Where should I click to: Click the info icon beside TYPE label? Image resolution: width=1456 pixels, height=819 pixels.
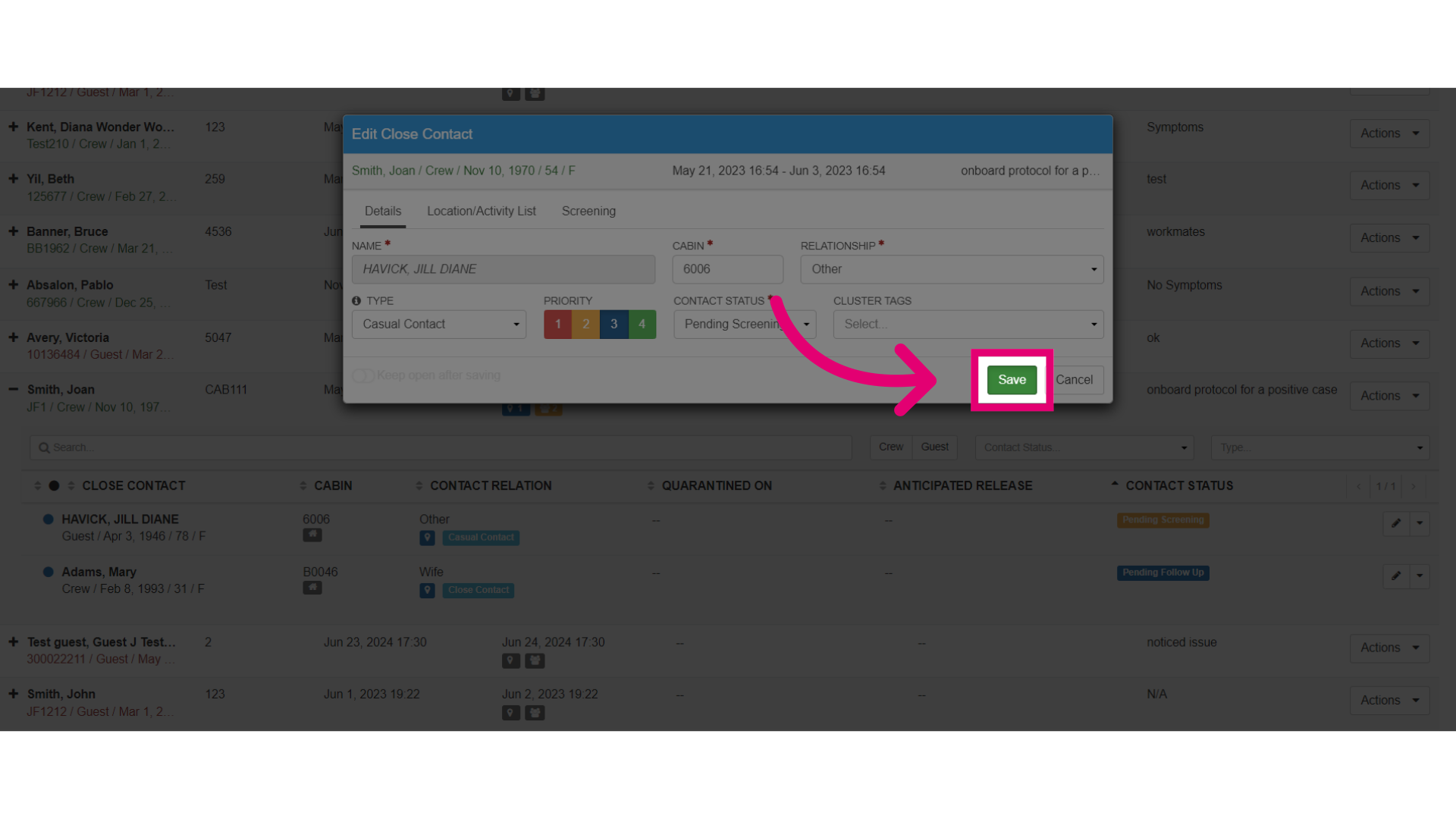356,301
